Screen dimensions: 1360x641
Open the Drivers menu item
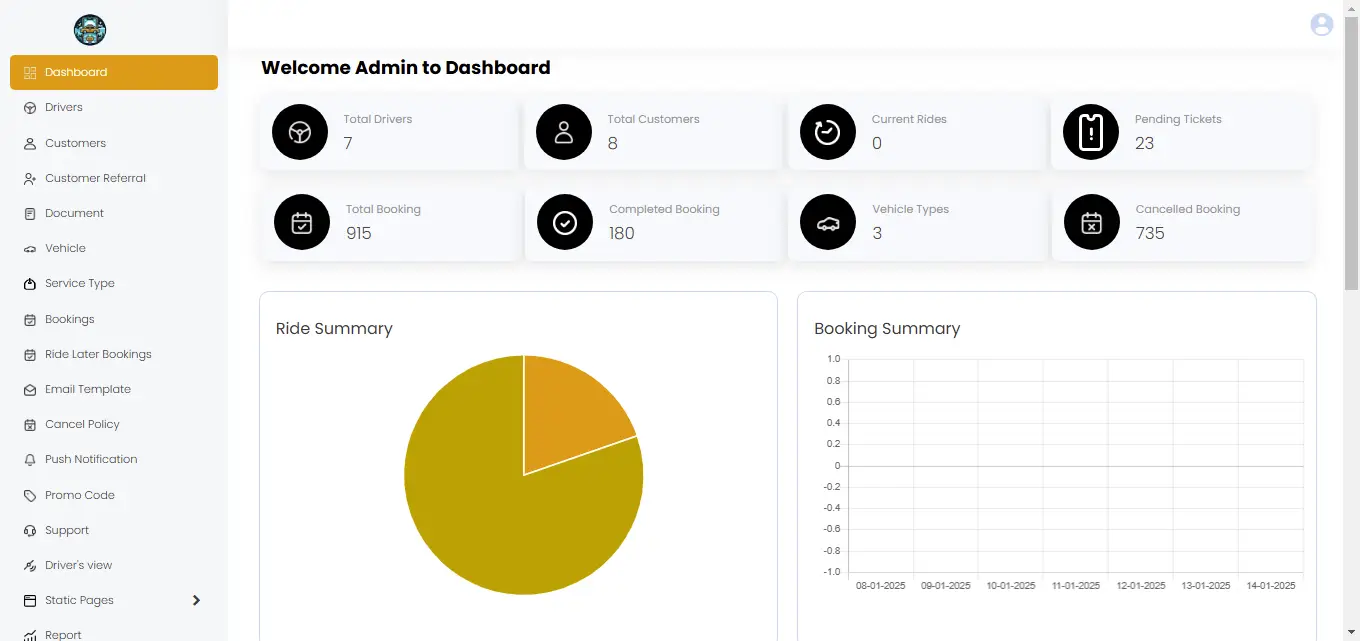point(64,107)
